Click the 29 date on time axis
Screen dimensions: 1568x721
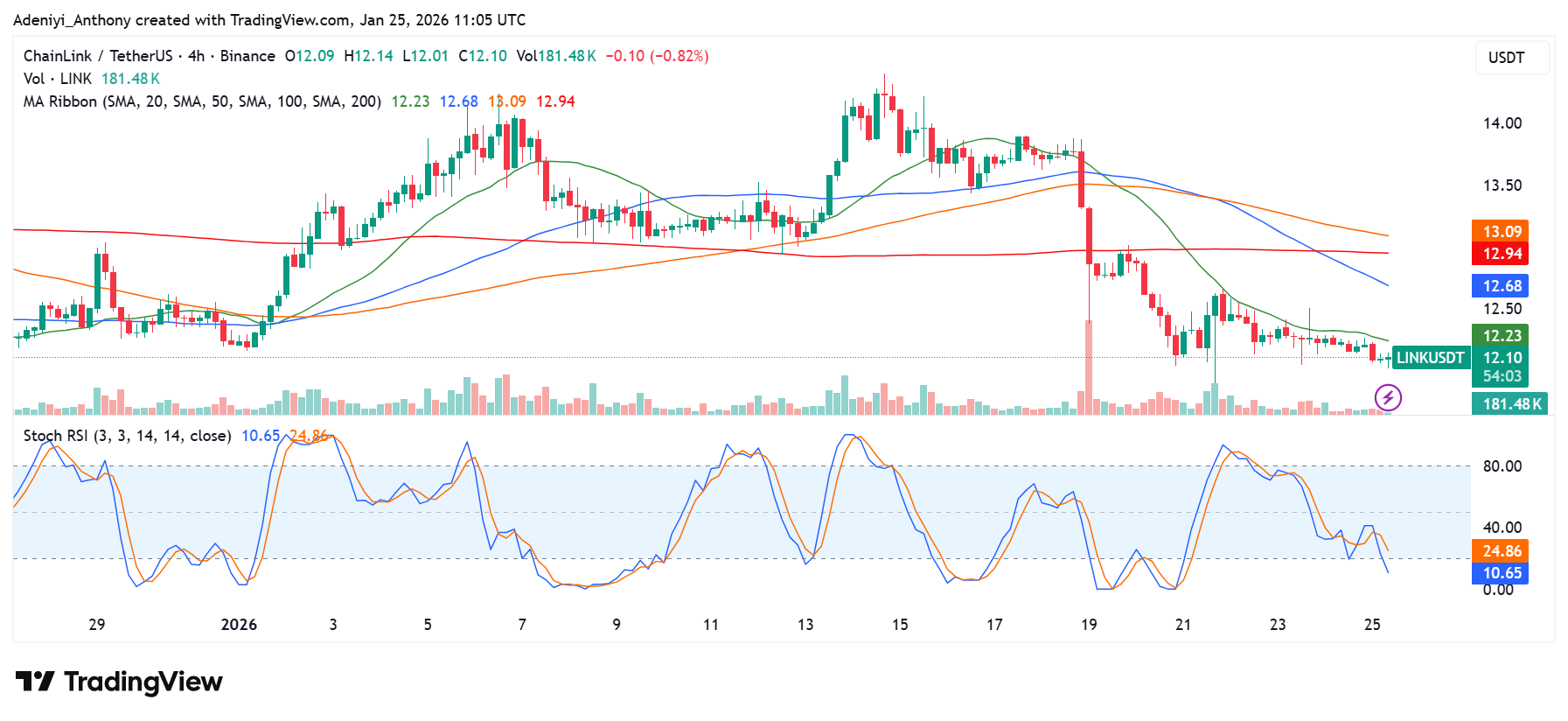pyautogui.click(x=97, y=625)
